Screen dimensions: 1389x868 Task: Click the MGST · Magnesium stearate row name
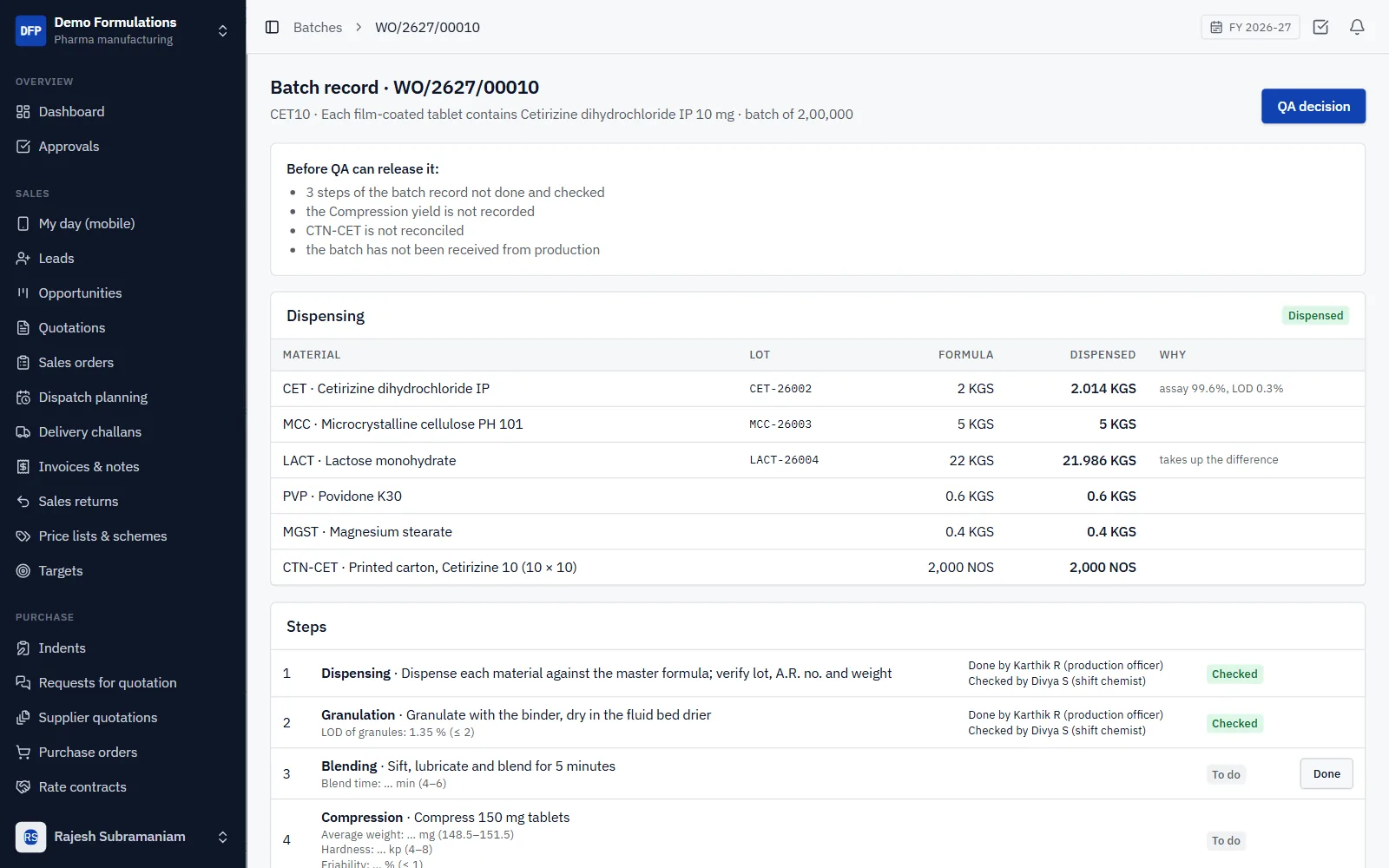pyautogui.click(x=367, y=532)
